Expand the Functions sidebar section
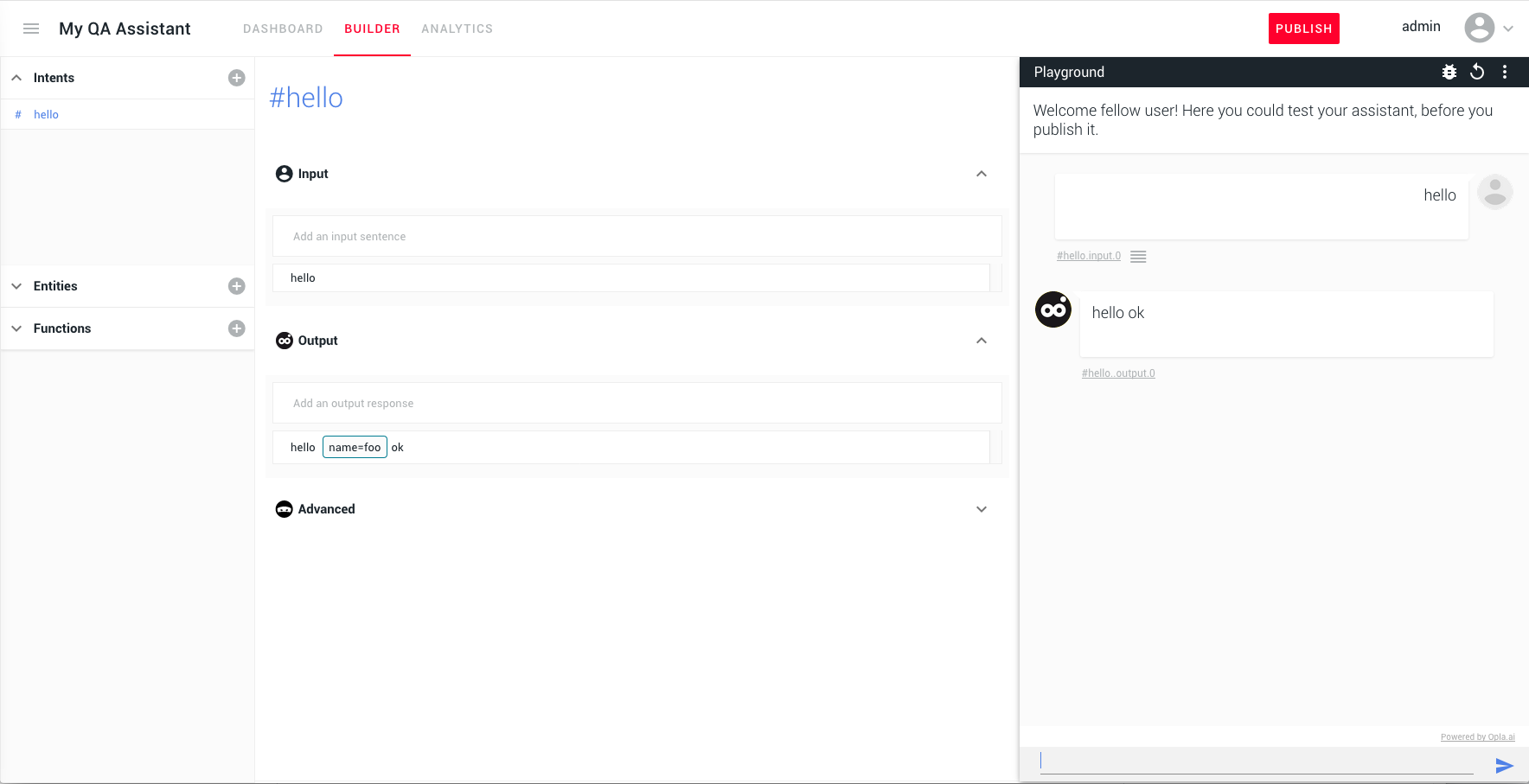Viewport: 1529px width, 784px height. pyautogui.click(x=16, y=328)
